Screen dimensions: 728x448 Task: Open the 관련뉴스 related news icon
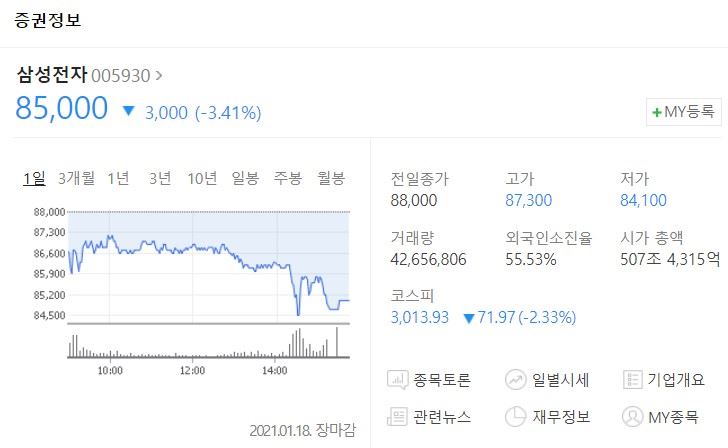click(x=397, y=416)
